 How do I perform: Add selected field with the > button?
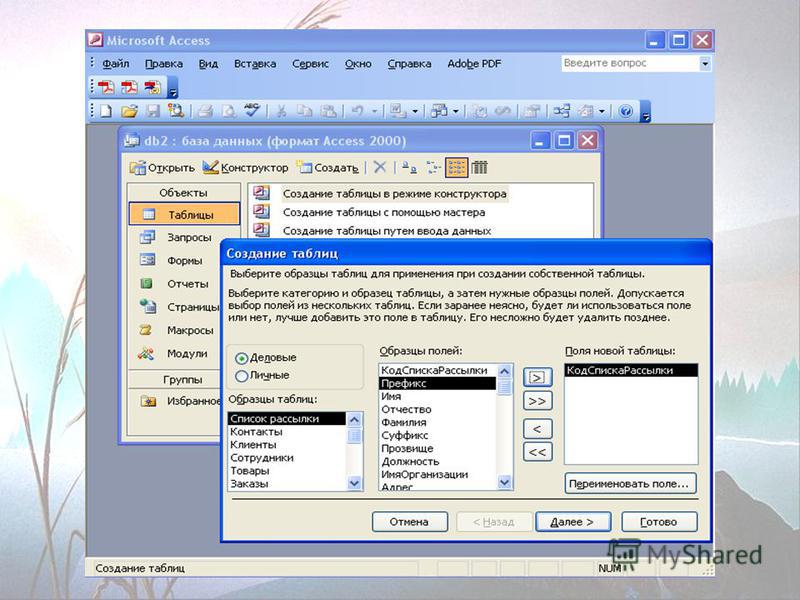pos(537,377)
